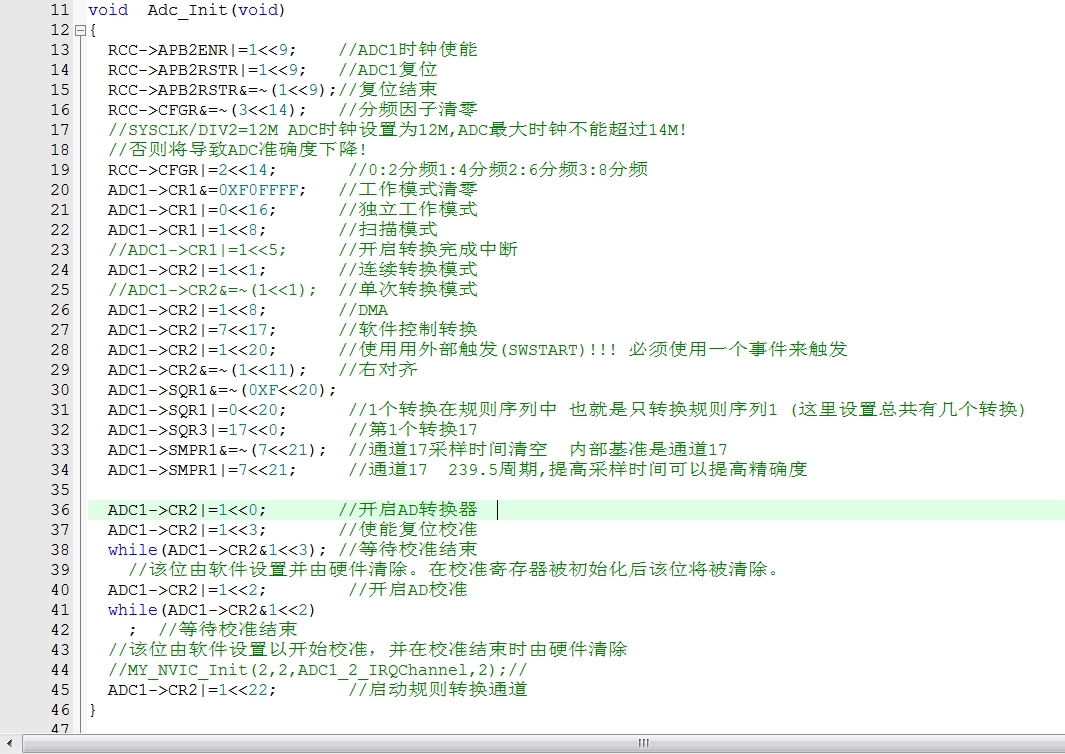Click the line 'ADC1->CR1|=1<<8;'
1065x754 pixels.
point(187,230)
